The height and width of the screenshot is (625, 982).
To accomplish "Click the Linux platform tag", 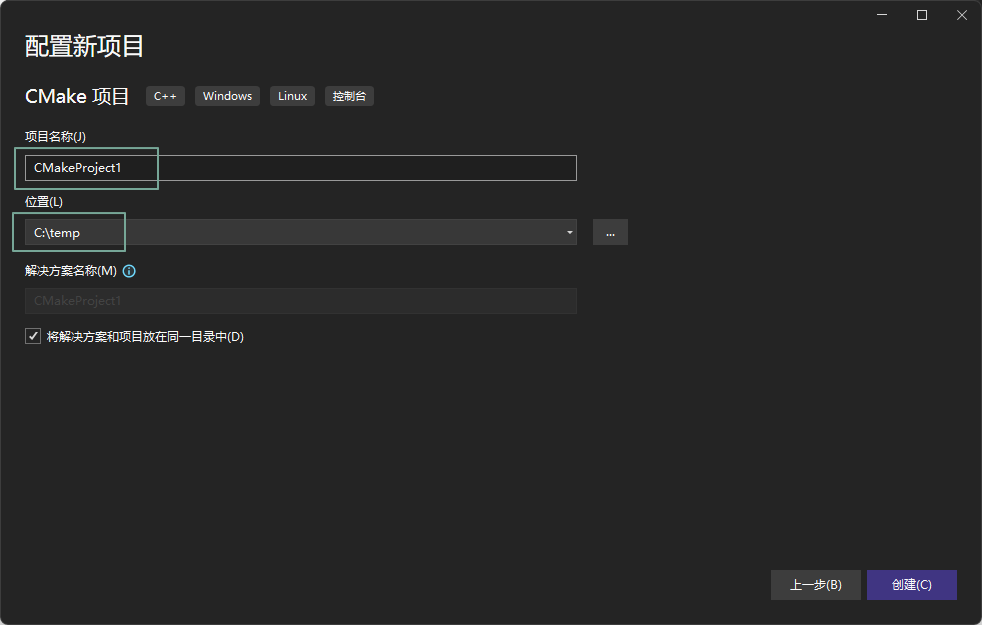I will point(292,96).
